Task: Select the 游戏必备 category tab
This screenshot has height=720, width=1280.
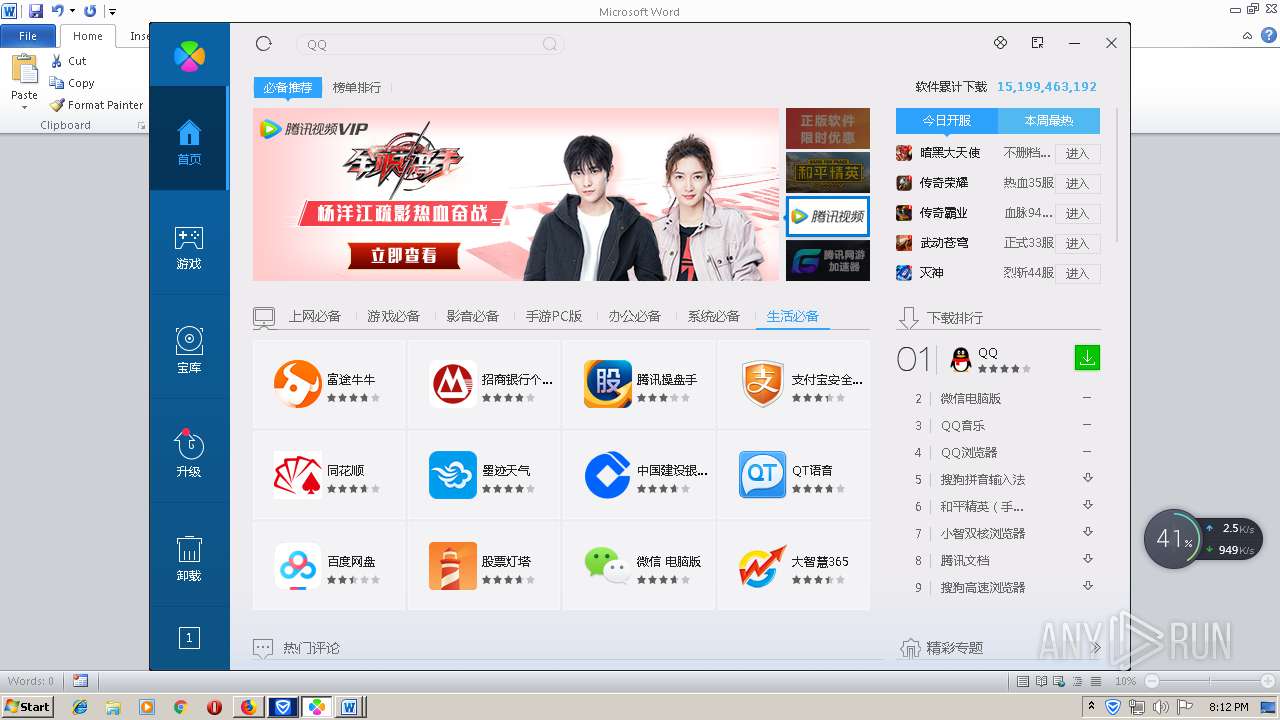Action: 393,316
